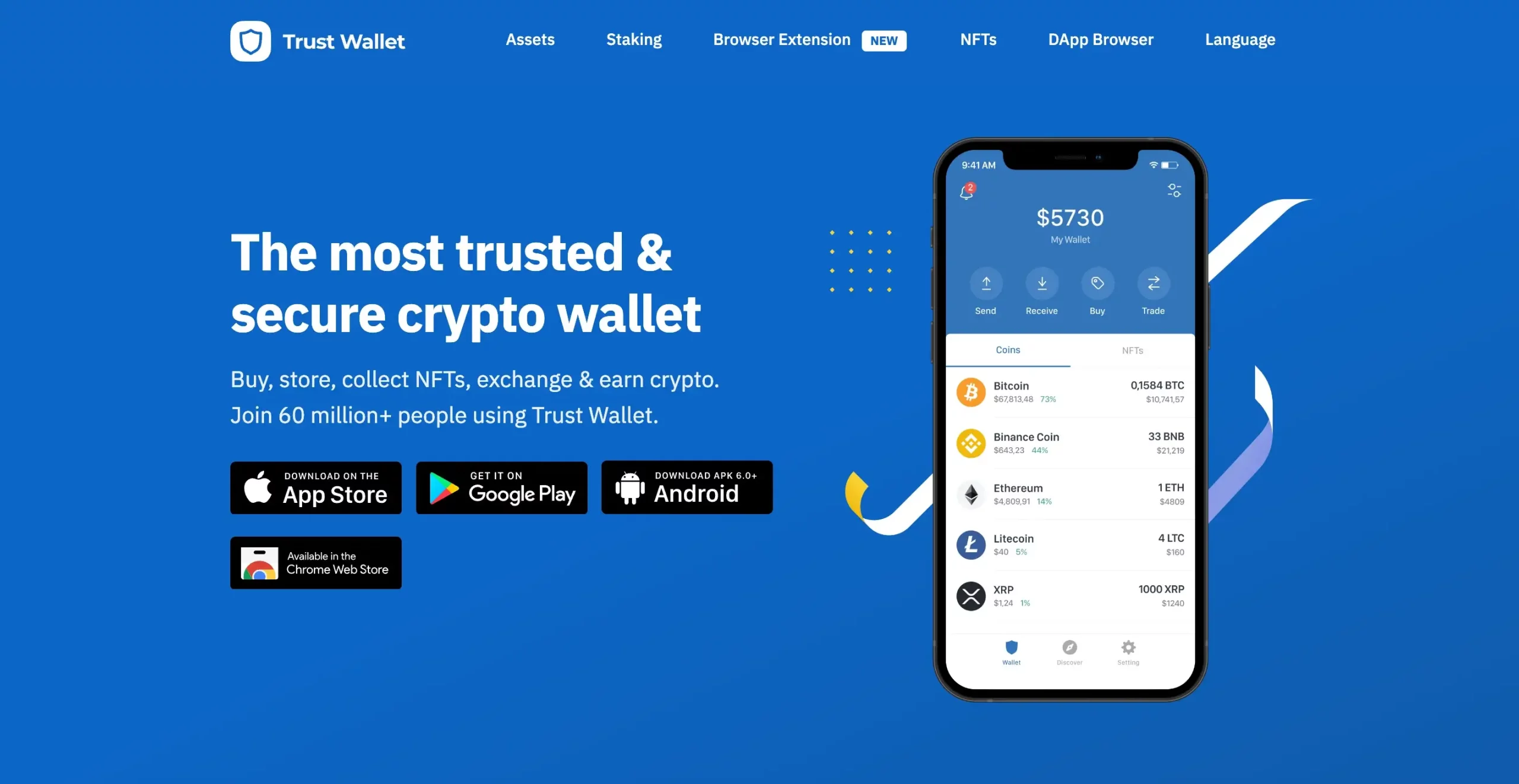Toggle the Browser Extension NEW badge
This screenshot has width=1519, height=784.
(x=884, y=38)
